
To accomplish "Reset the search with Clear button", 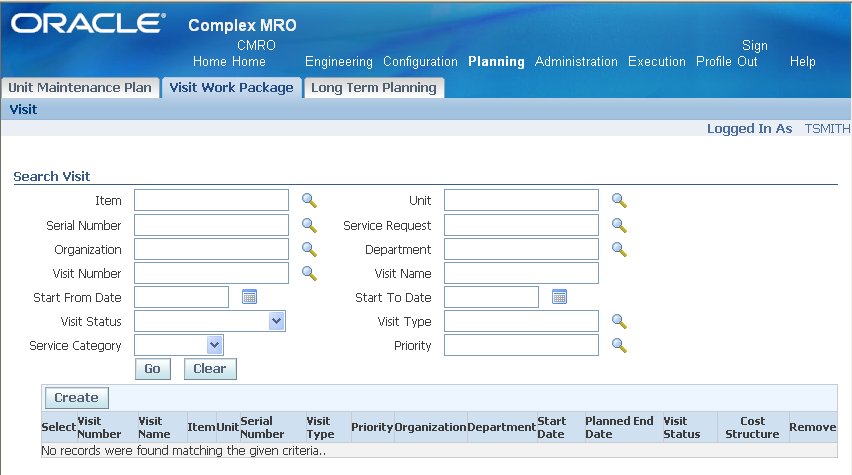I will click(x=210, y=368).
